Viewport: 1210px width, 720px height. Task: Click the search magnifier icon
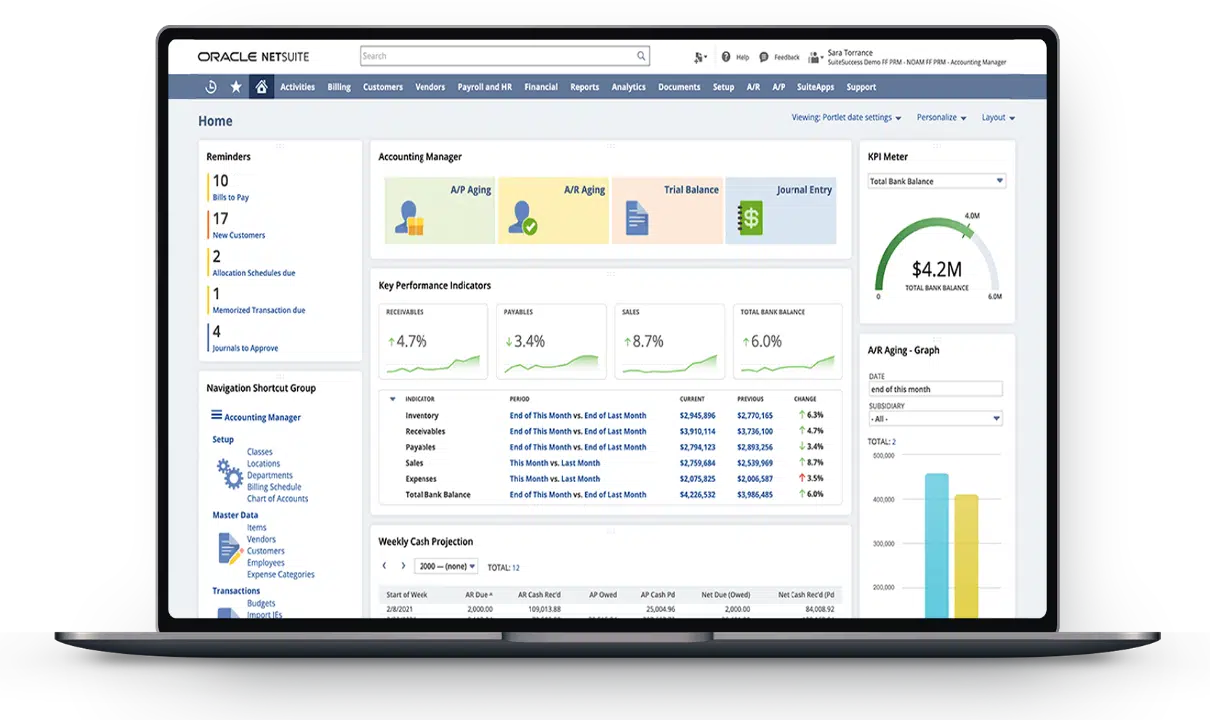coord(641,56)
